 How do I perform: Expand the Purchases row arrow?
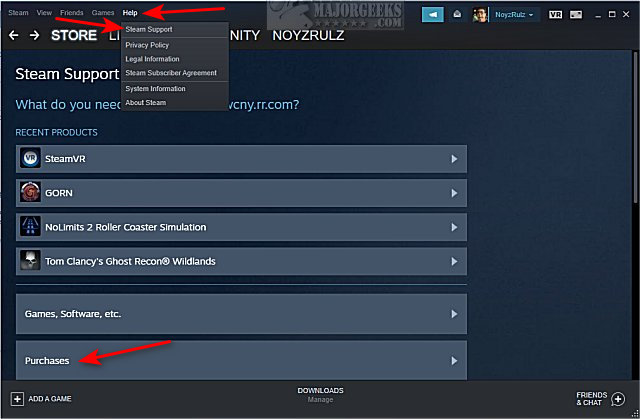(454, 361)
